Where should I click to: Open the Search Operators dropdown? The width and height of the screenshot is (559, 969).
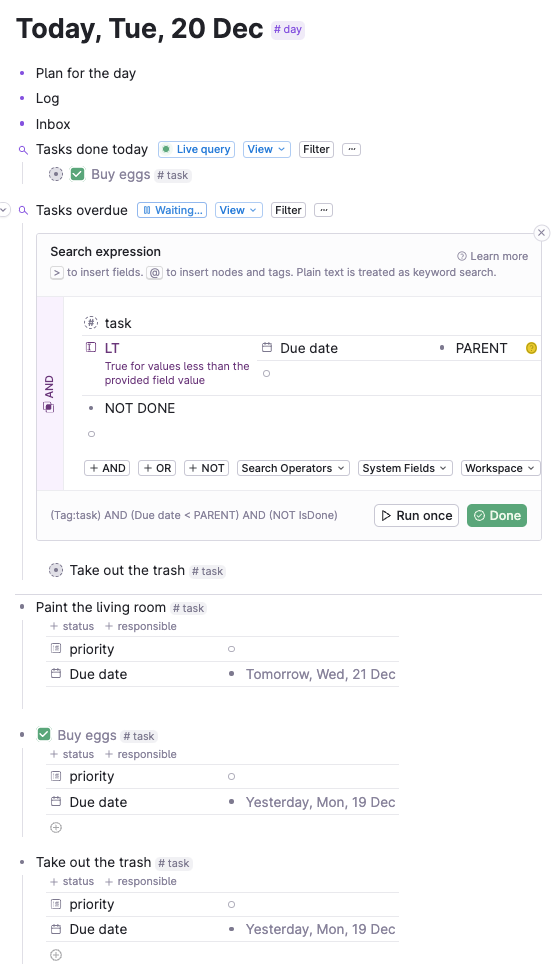pyautogui.click(x=293, y=468)
